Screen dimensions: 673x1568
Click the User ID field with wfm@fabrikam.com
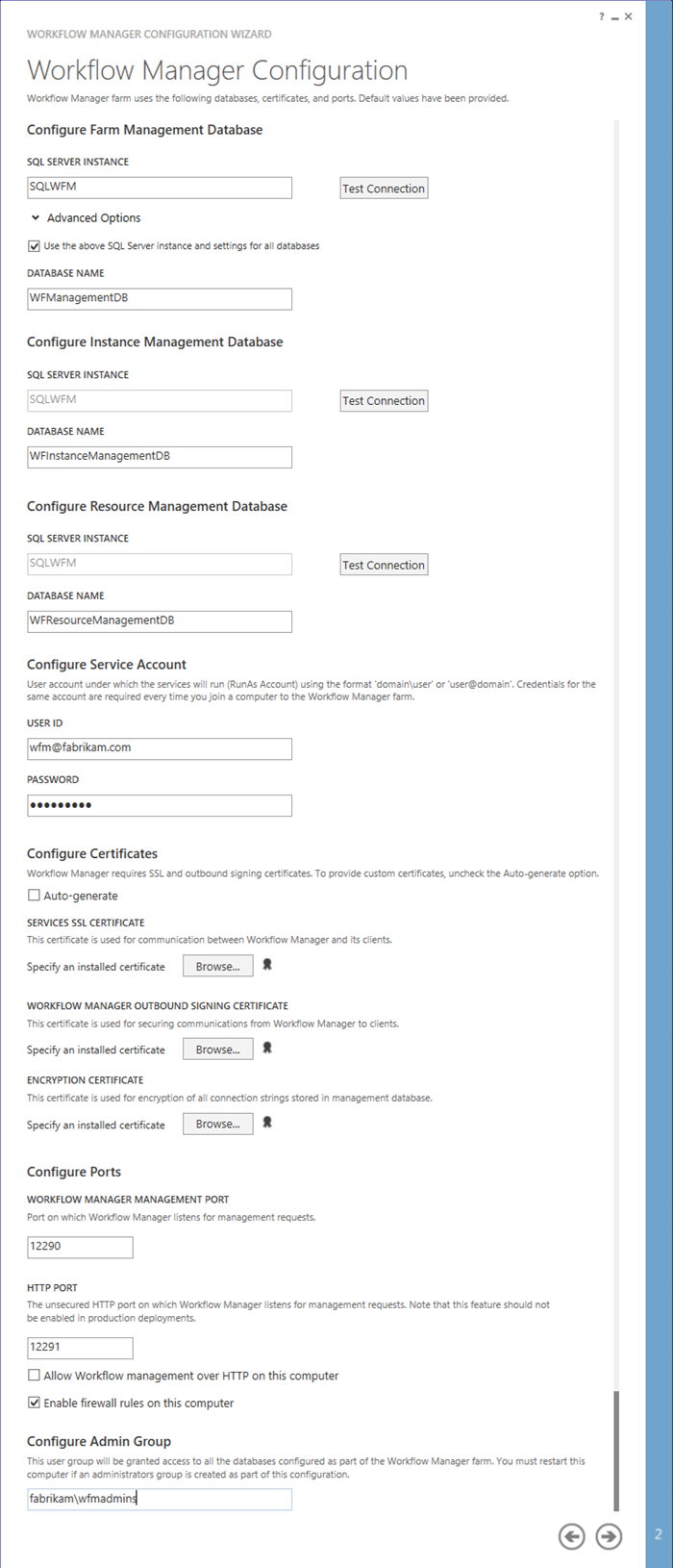coord(160,747)
